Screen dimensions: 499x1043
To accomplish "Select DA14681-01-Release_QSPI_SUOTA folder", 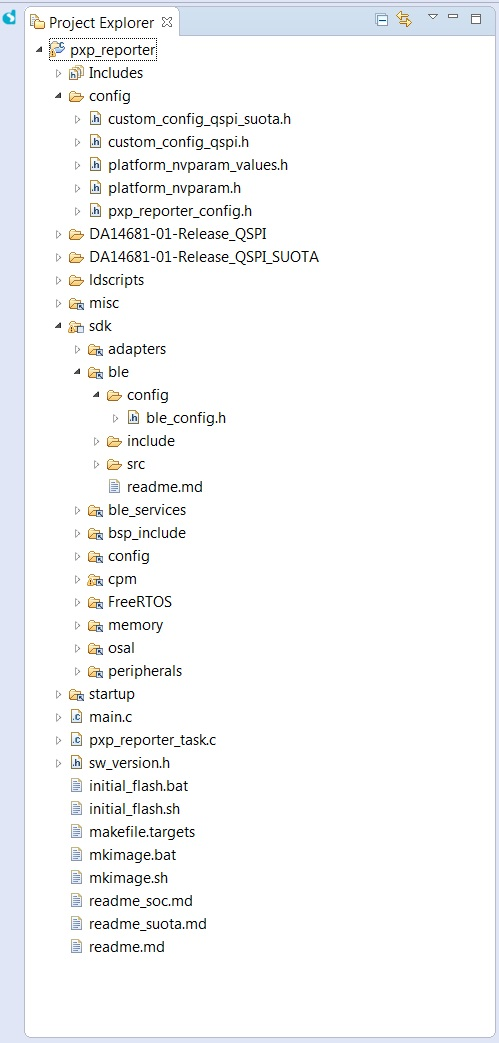I will pos(204,257).
